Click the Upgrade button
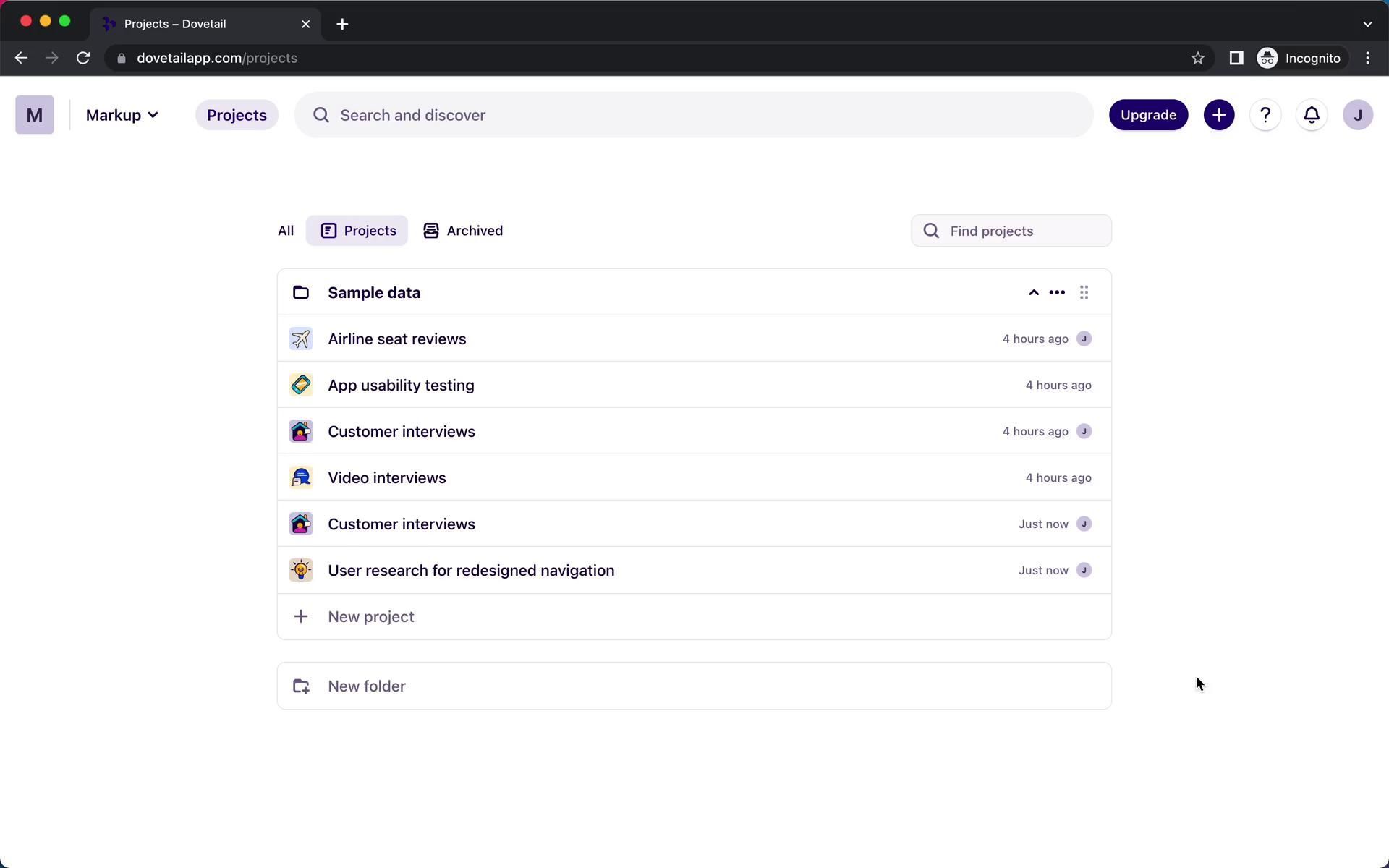1389x868 pixels. coord(1147,115)
